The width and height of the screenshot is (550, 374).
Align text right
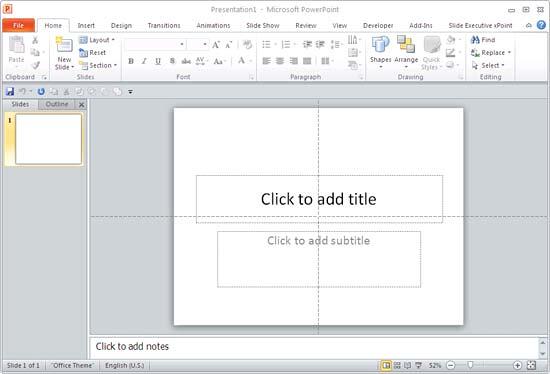(294, 61)
